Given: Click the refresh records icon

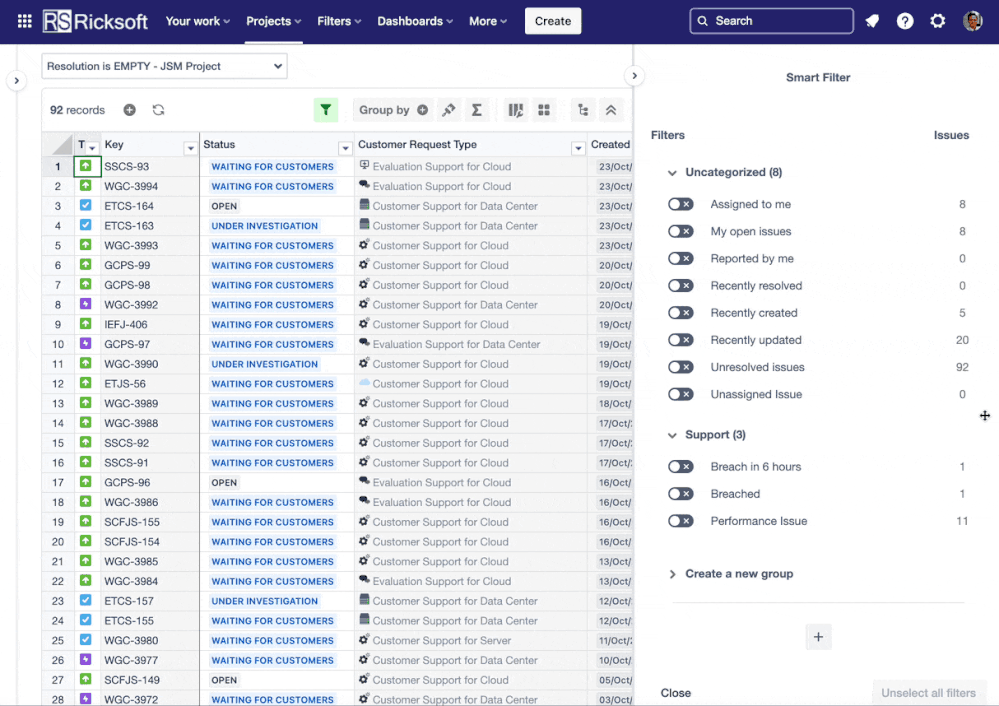Looking at the screenshot, I should tap(158, 110).
